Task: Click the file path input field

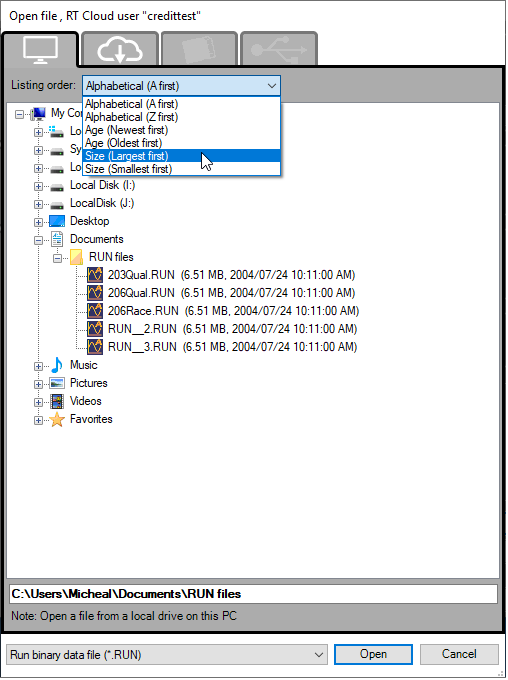Action: click(x=253, y=594)
